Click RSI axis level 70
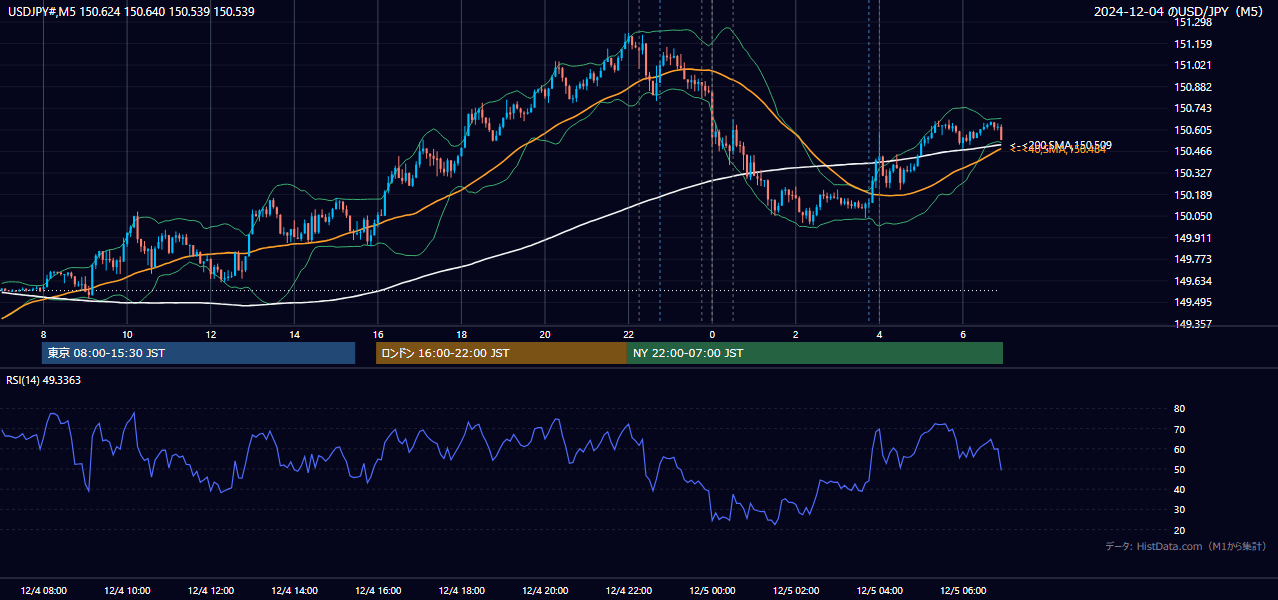This screenshot has width=1278, height=600. pyautogui.click(x=1180, y=429)
